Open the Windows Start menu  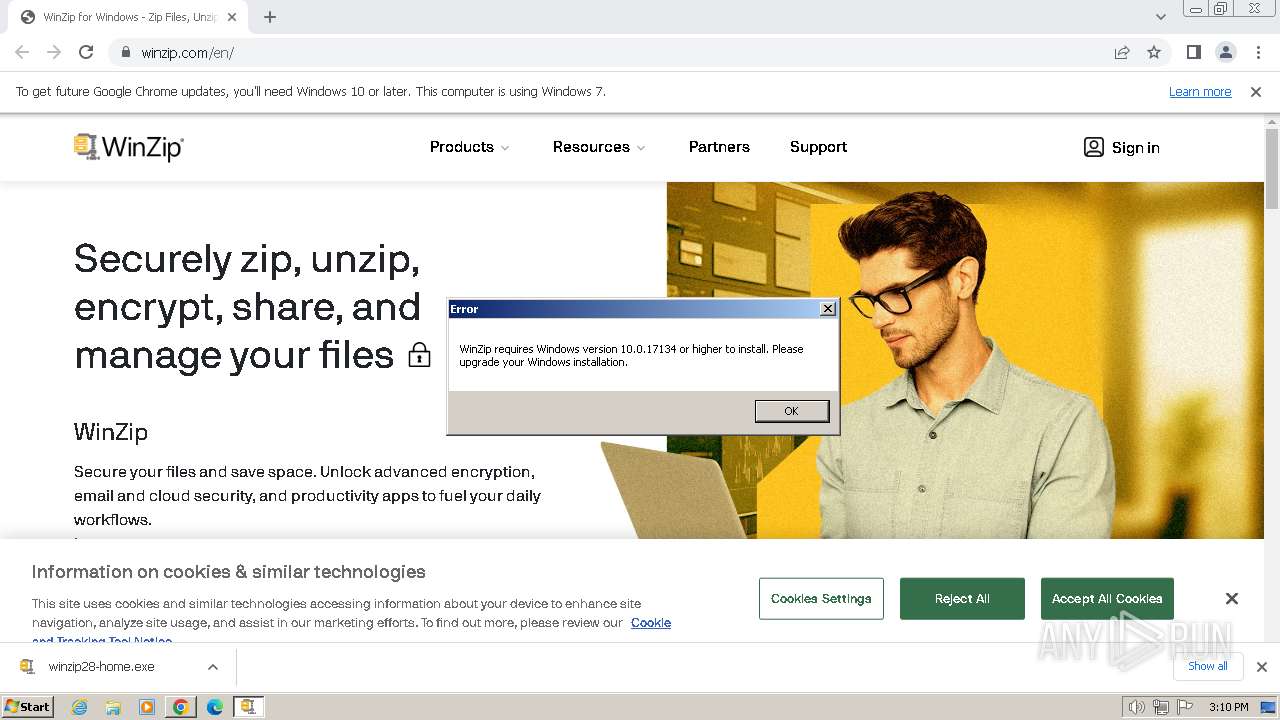coord(27,707)
